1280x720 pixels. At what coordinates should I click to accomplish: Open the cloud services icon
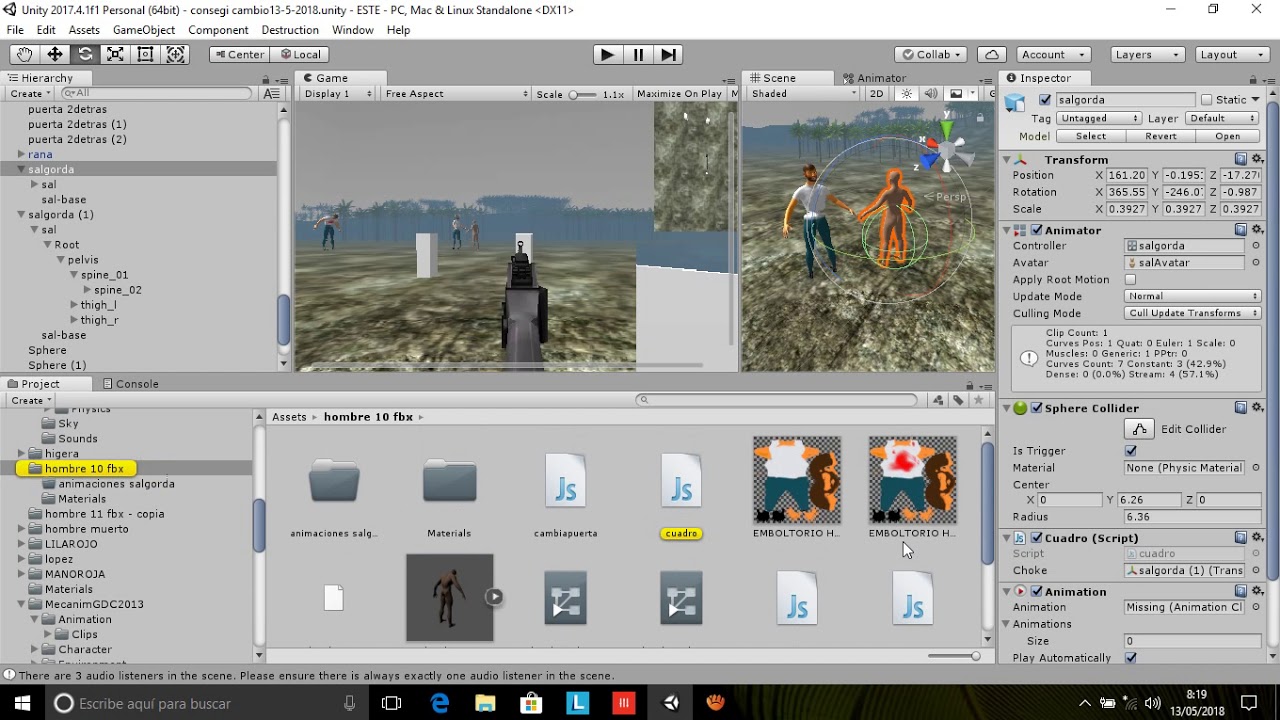(991, 55)
